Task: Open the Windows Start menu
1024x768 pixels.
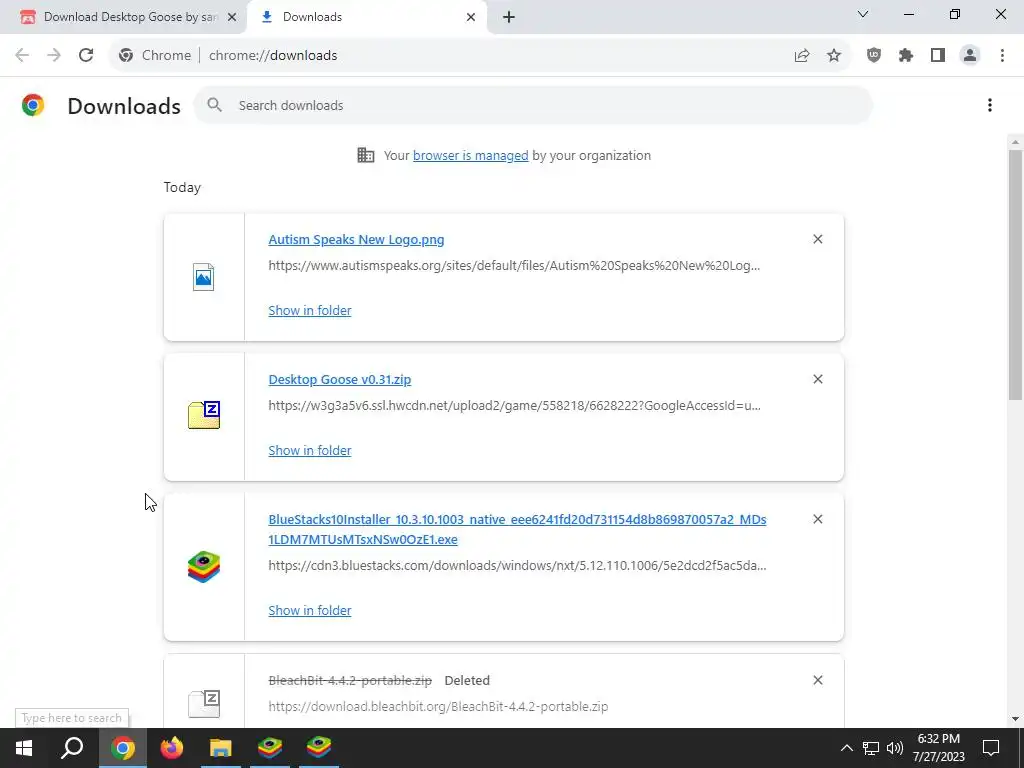Action: pos(24,748)
